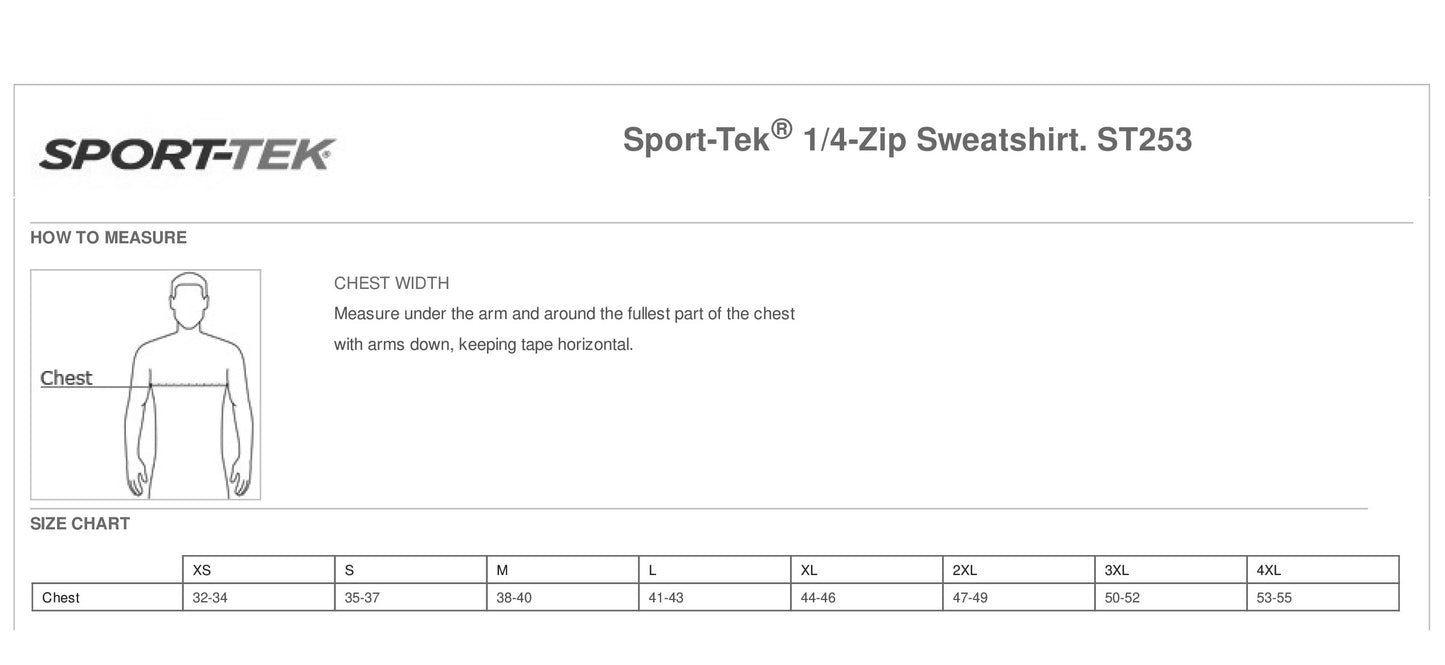Image resolution: width=1445 pixels, height=665 pixels.
Task: Click the "Measure under the arm" instruction line
Action: [x=564, y=314]
